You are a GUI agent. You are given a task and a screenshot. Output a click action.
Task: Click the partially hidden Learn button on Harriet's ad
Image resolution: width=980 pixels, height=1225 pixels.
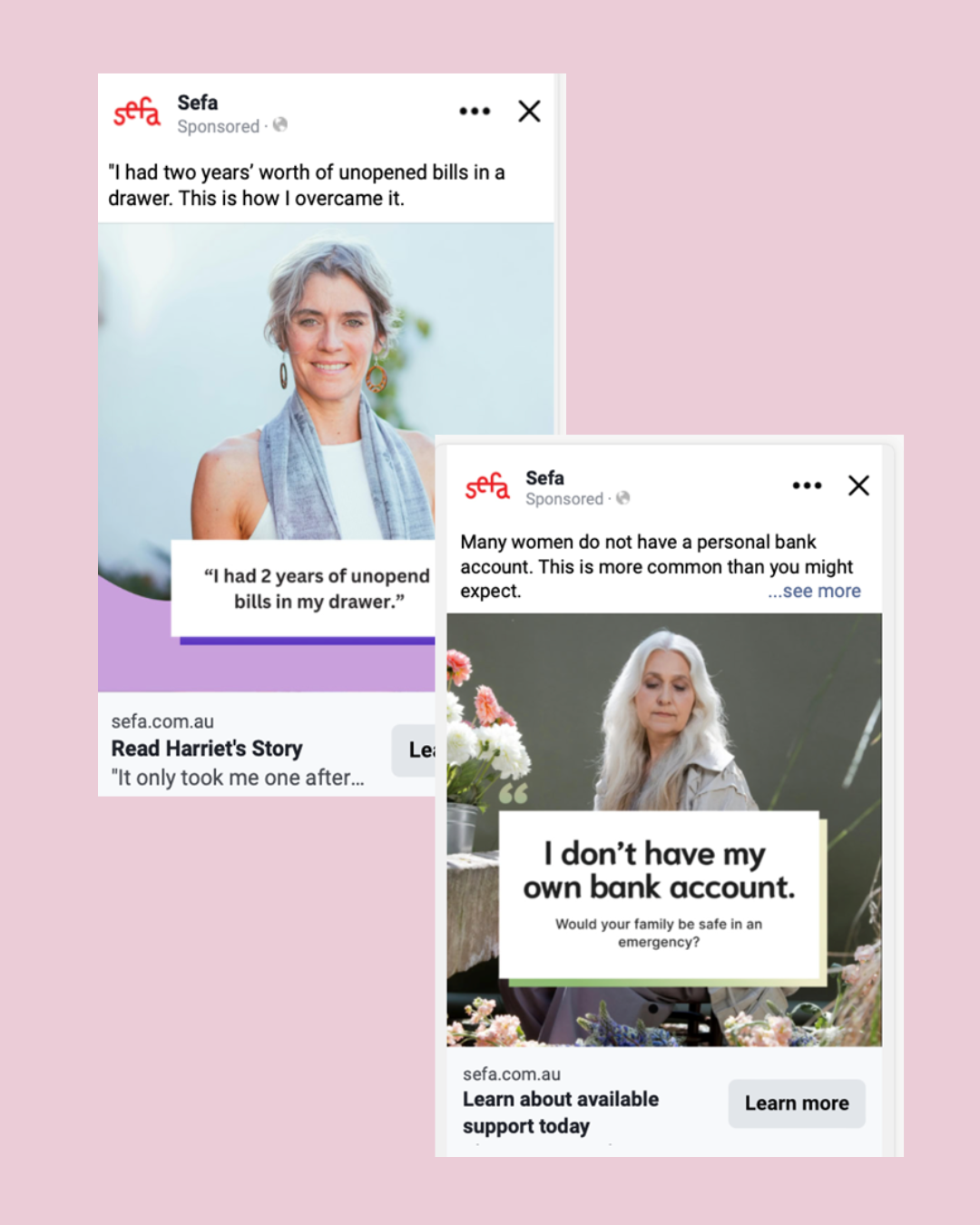[x=414, y=750]
